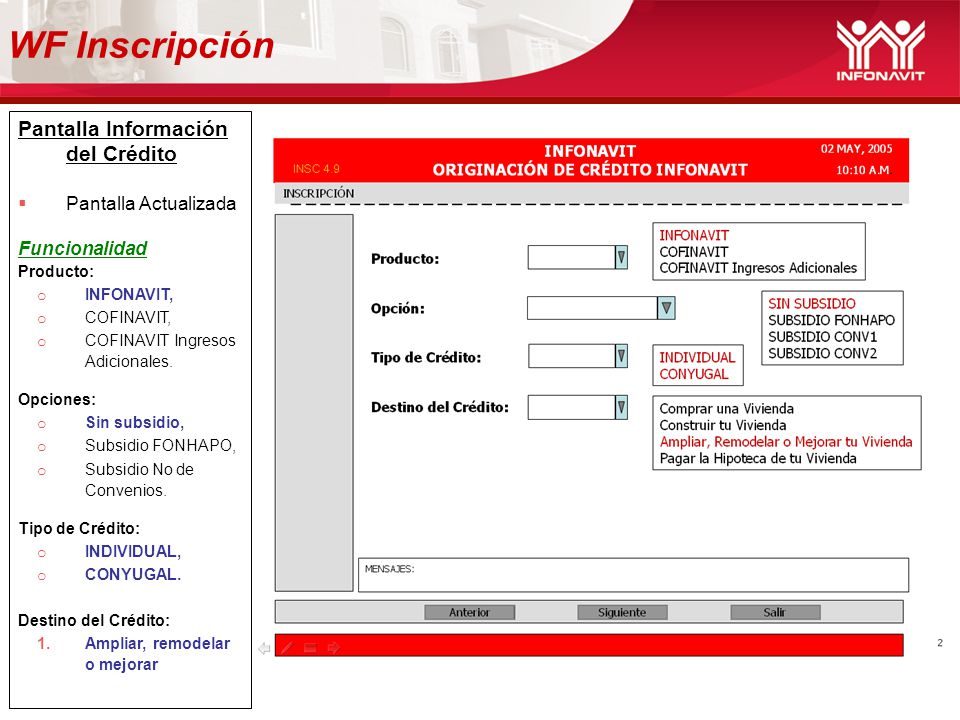This screenshot has width=960, height=720.
Task: Click the slideshow next-slide arrow icon
Action: (334, 648)
